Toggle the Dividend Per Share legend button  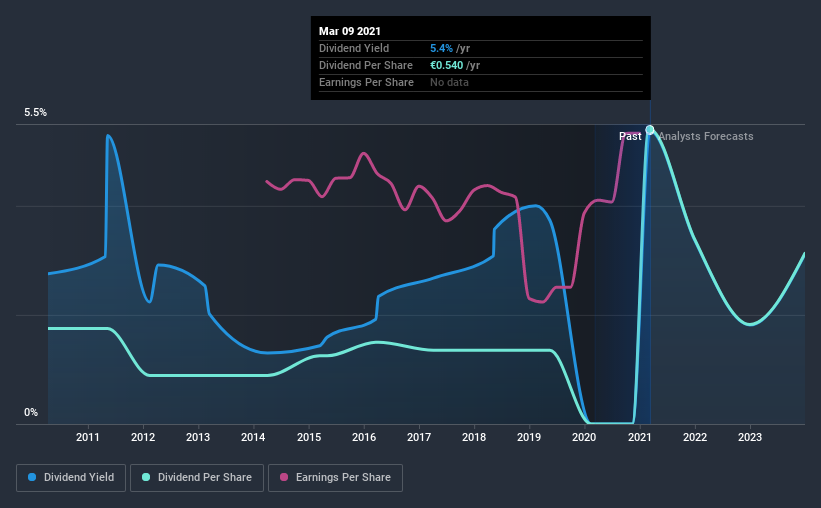[x=197, y=478]
